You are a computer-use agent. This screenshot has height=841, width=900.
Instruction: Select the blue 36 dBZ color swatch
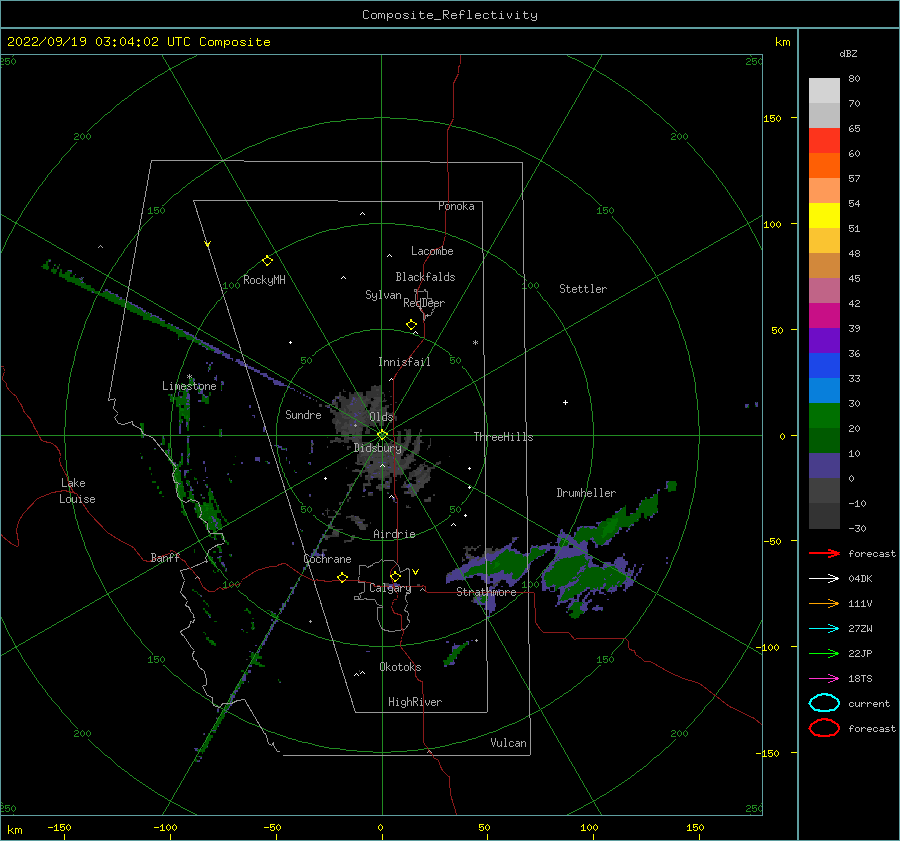pyautogui.click(x=824, y=365)
